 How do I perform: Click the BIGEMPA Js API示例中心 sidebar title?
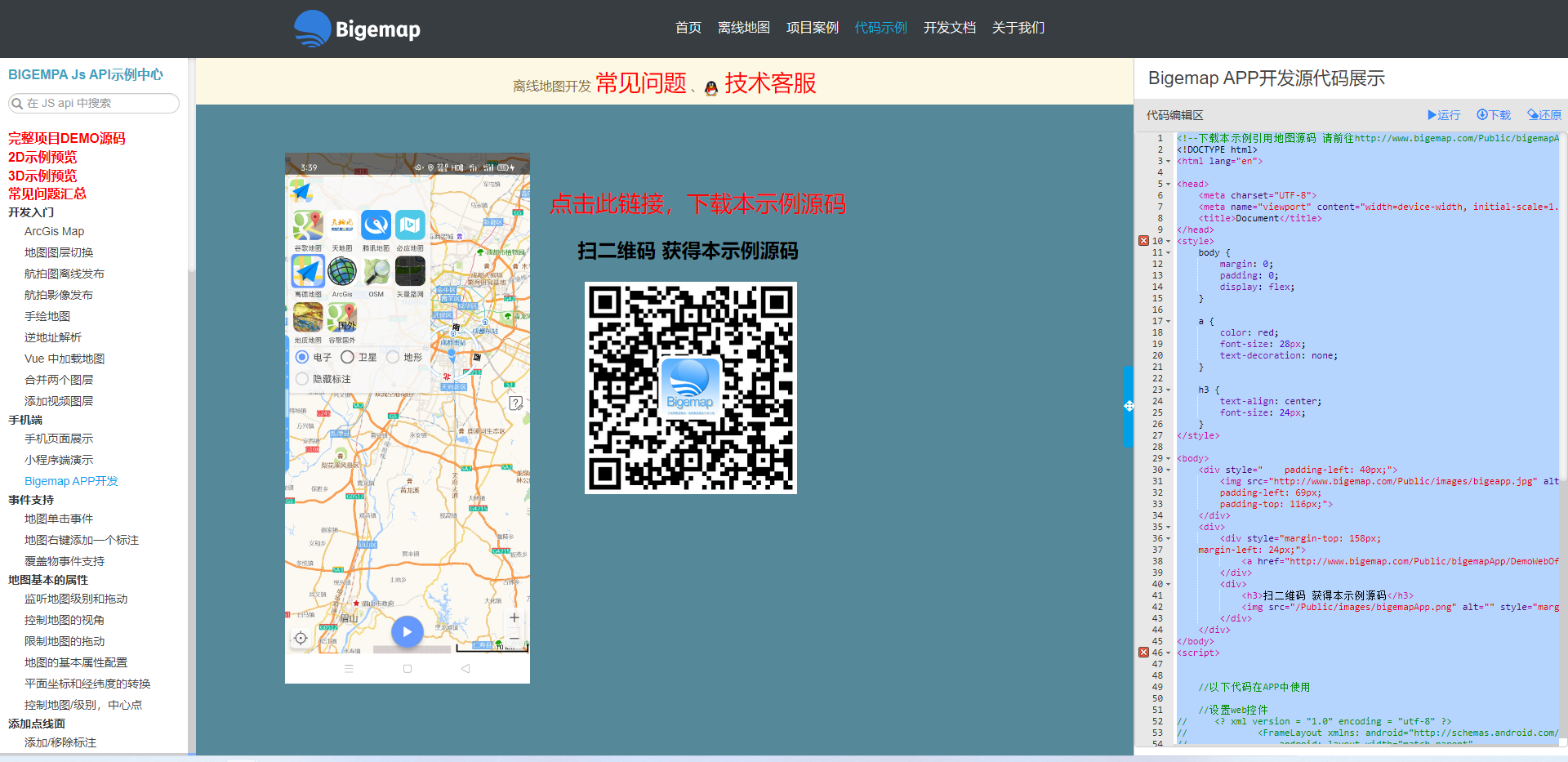click(86, 75)
